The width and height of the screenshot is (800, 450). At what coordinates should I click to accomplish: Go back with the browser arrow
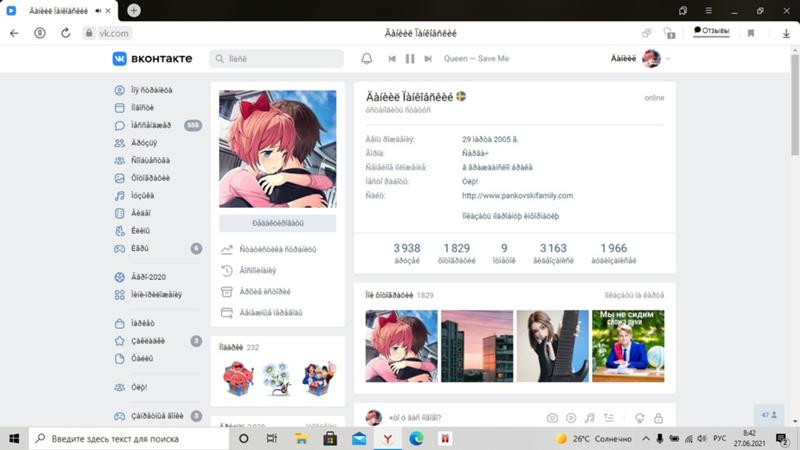[x=14, y=33]
